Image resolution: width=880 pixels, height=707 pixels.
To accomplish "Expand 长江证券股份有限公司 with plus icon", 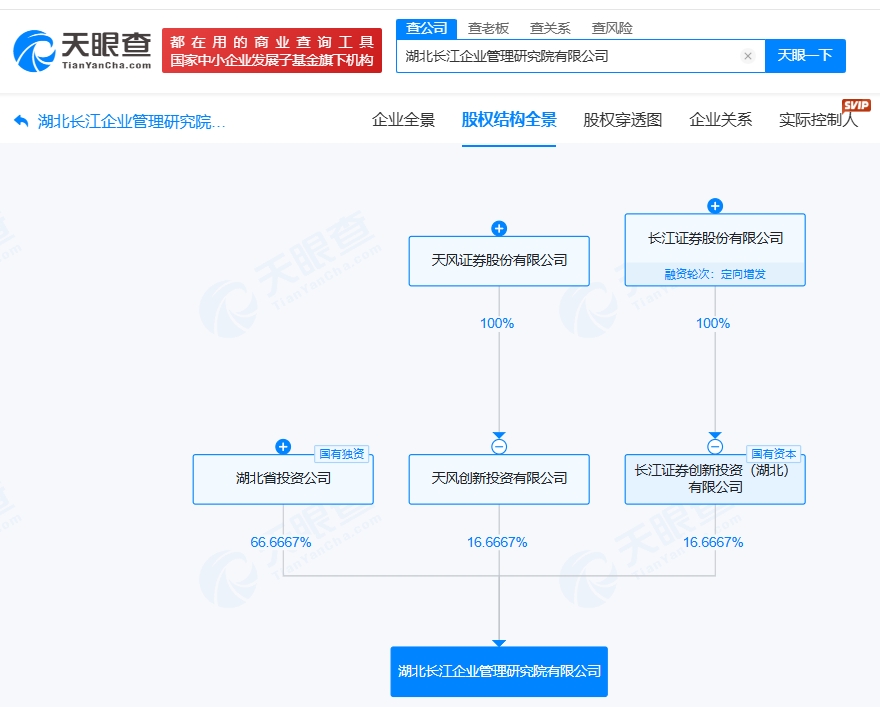I will (x=715, y=206).
